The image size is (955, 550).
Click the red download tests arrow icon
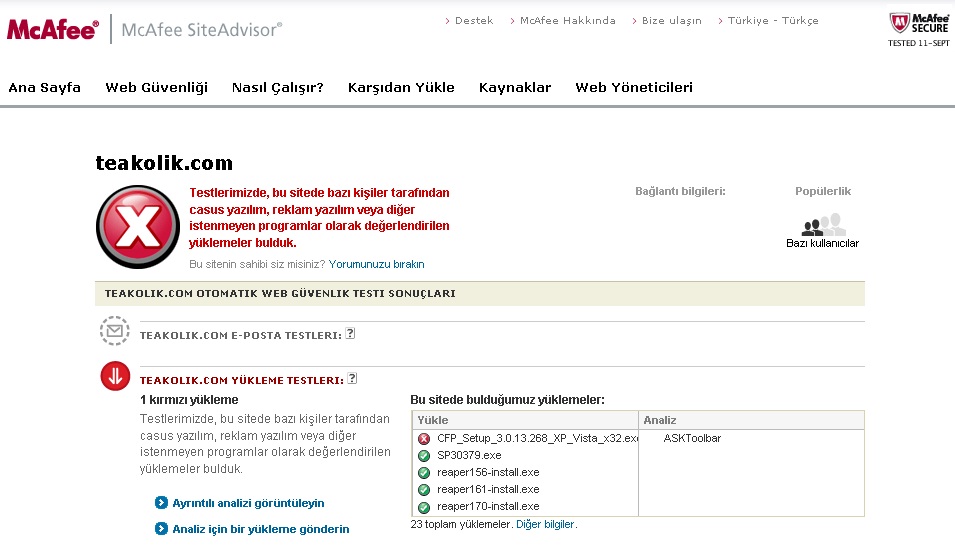tap(115, 376)
